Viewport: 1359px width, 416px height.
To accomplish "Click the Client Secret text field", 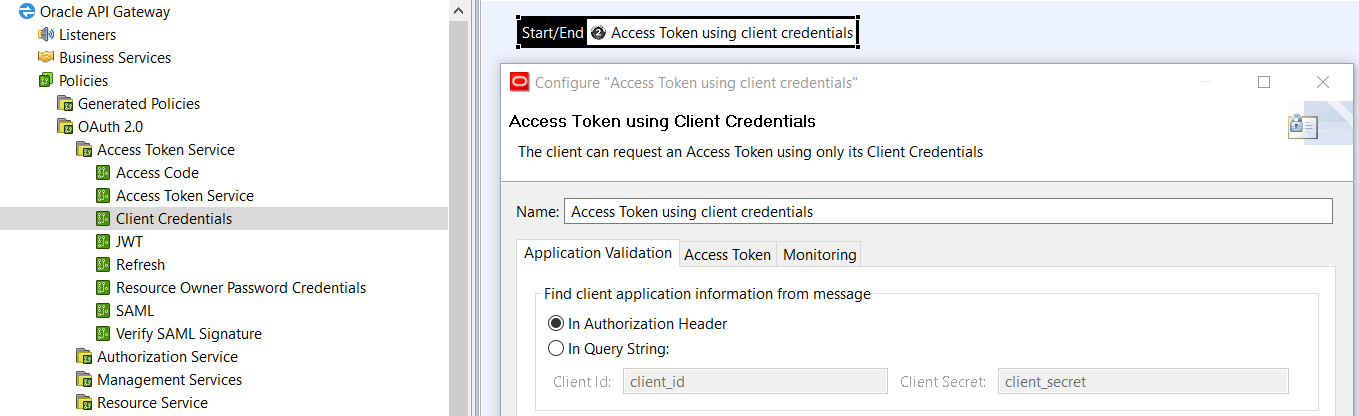I will 1143,382.
